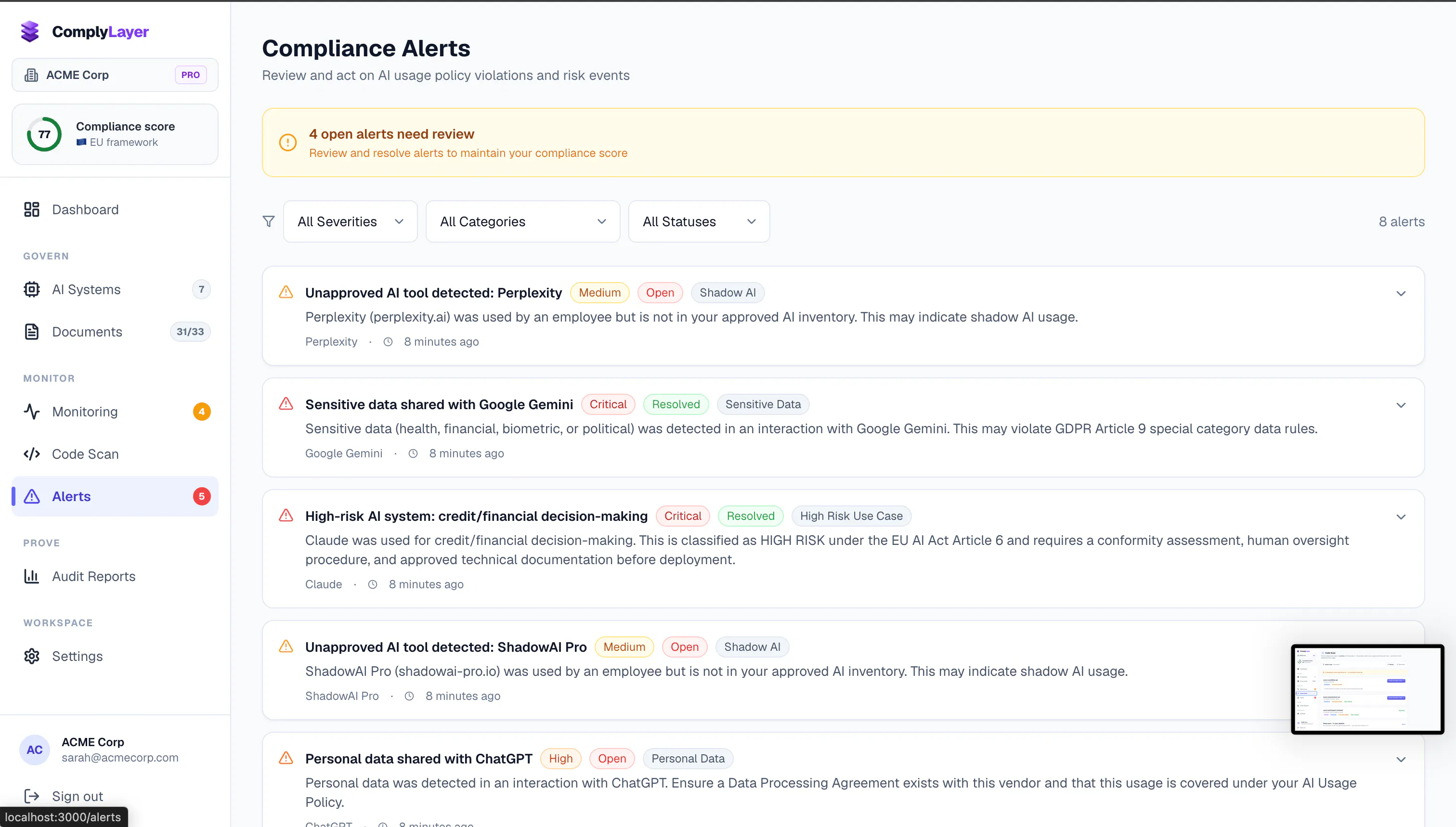Click the Audit Reports chart icon
This screenshot has width=1456, height=827.
32,577
